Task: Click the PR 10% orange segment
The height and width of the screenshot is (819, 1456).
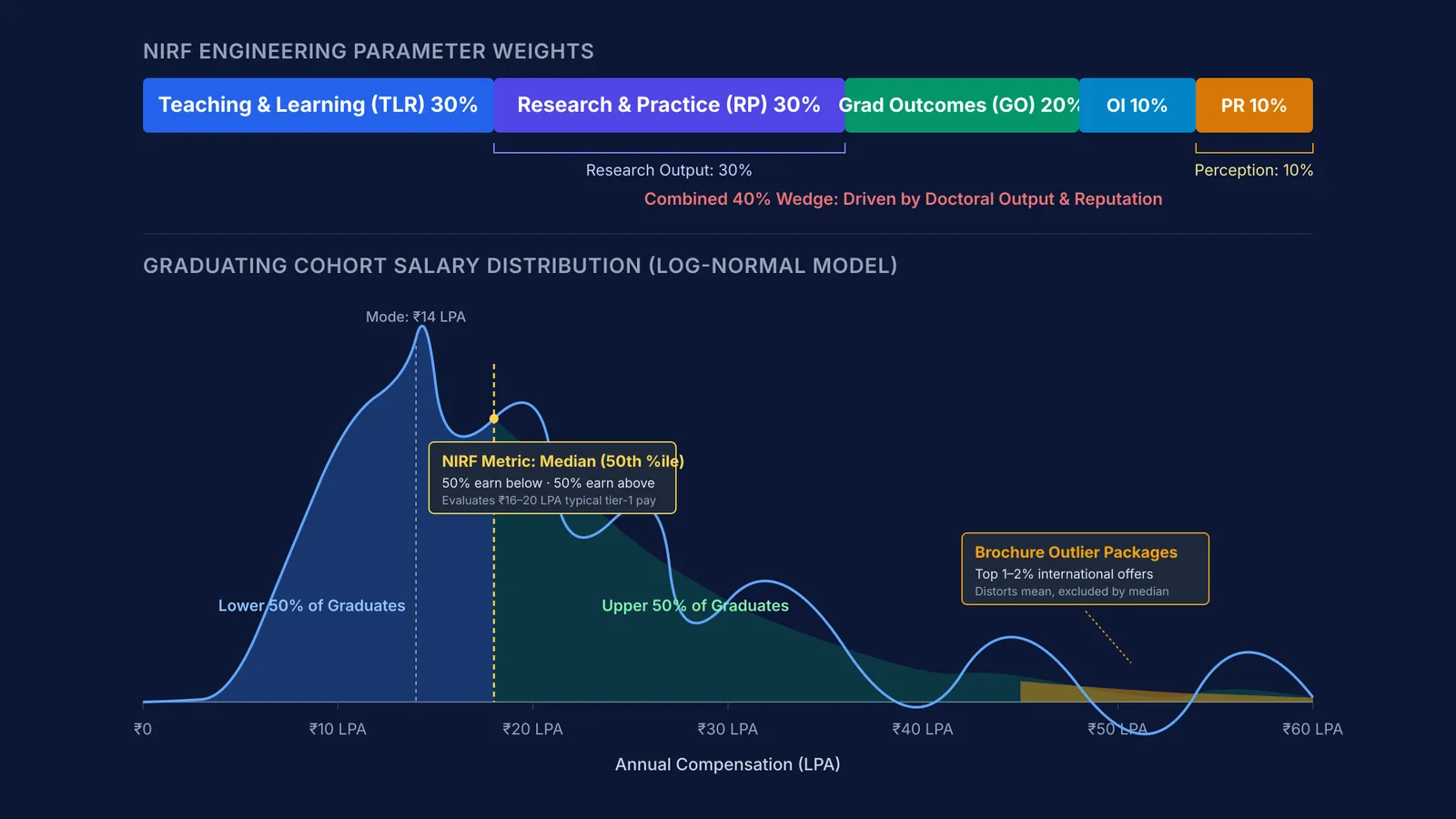Action: pos(1254,106)
